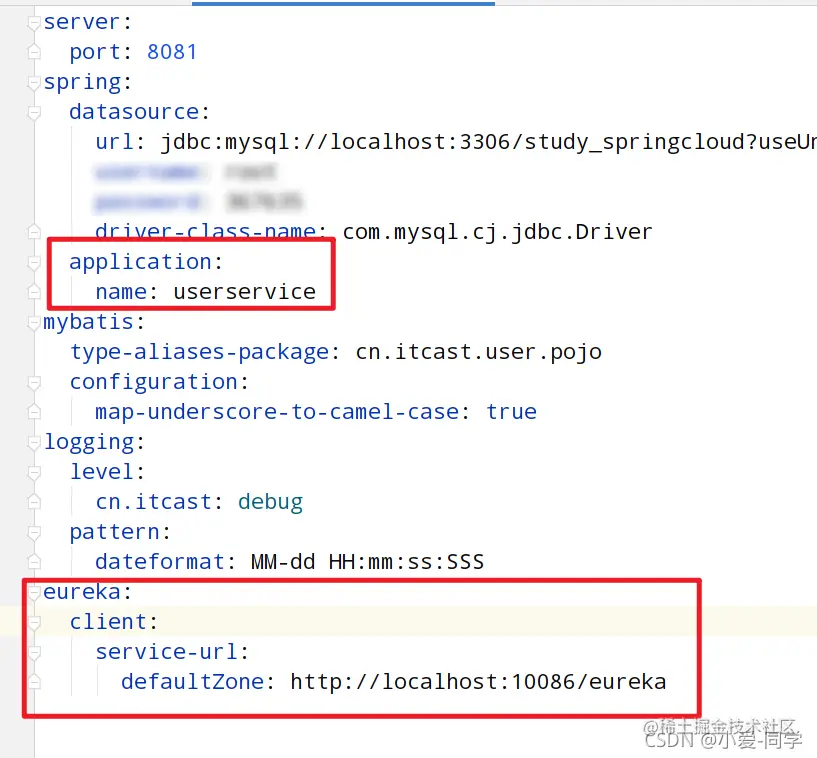The height and width of the screenshot is (758, 817).
Task: Collapse the mybatis block fold marker
Action: tap(34, 322)
